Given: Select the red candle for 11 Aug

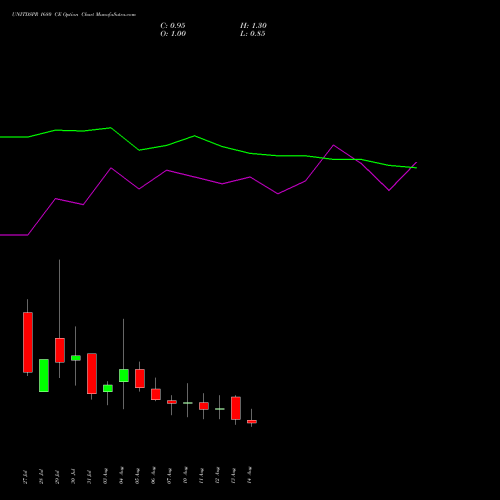Looking at the screenshot, I should [204, 406].
